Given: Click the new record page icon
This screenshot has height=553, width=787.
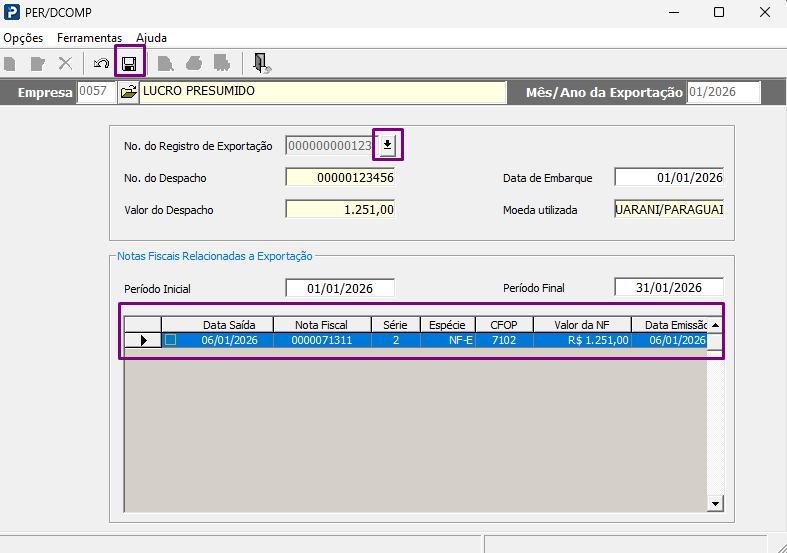Looking at the screenshot, I should (10, 64).
